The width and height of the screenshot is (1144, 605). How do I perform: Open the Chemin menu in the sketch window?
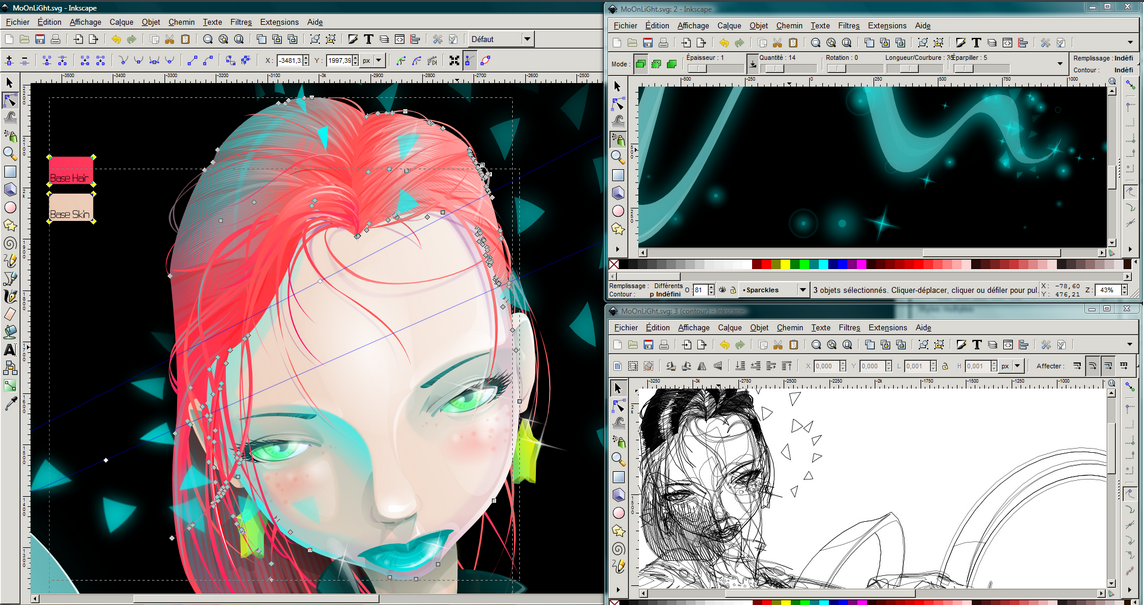click(x=789, y=328)
